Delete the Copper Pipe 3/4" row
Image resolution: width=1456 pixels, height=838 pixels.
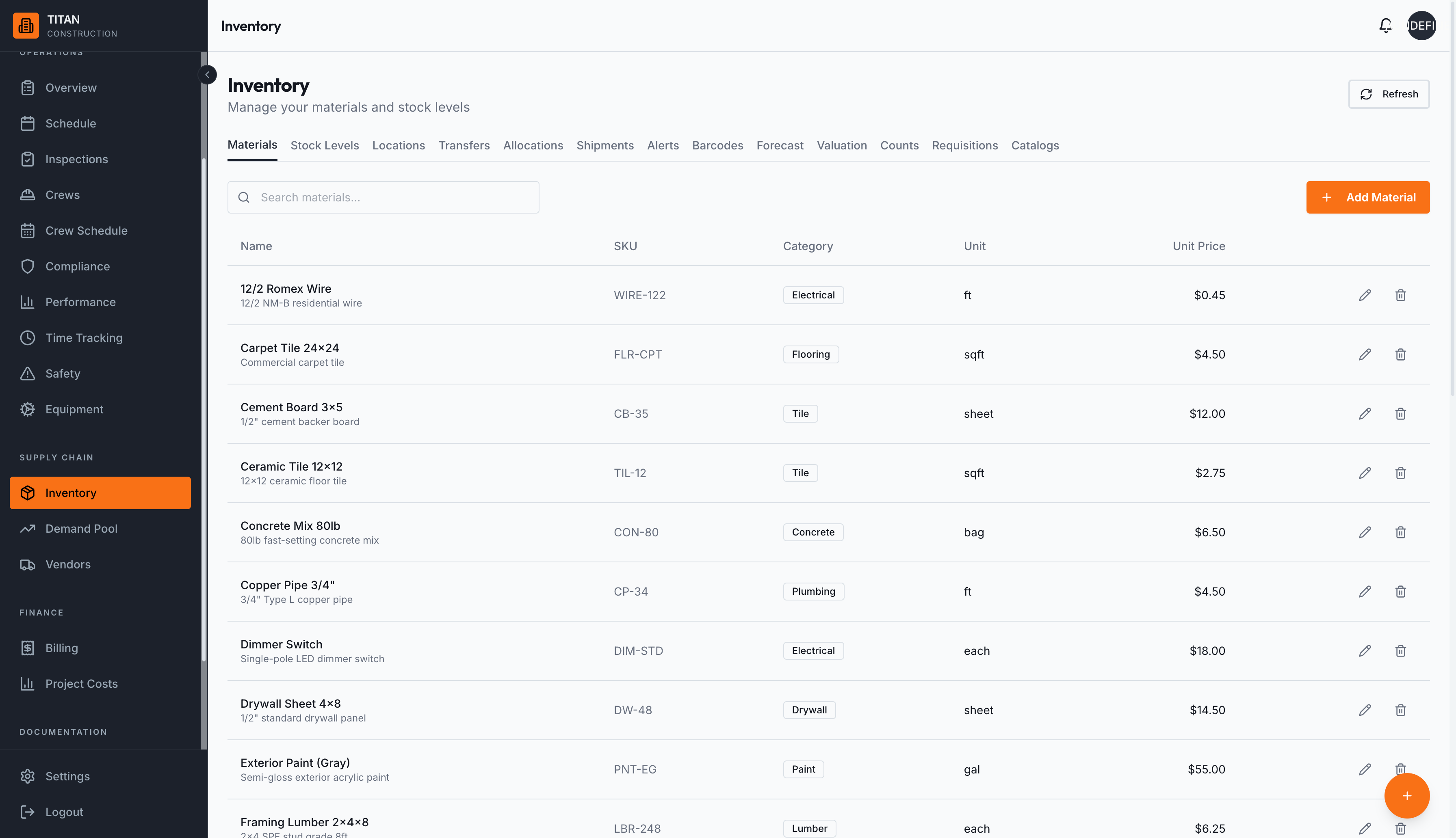tap(1401, 592)
